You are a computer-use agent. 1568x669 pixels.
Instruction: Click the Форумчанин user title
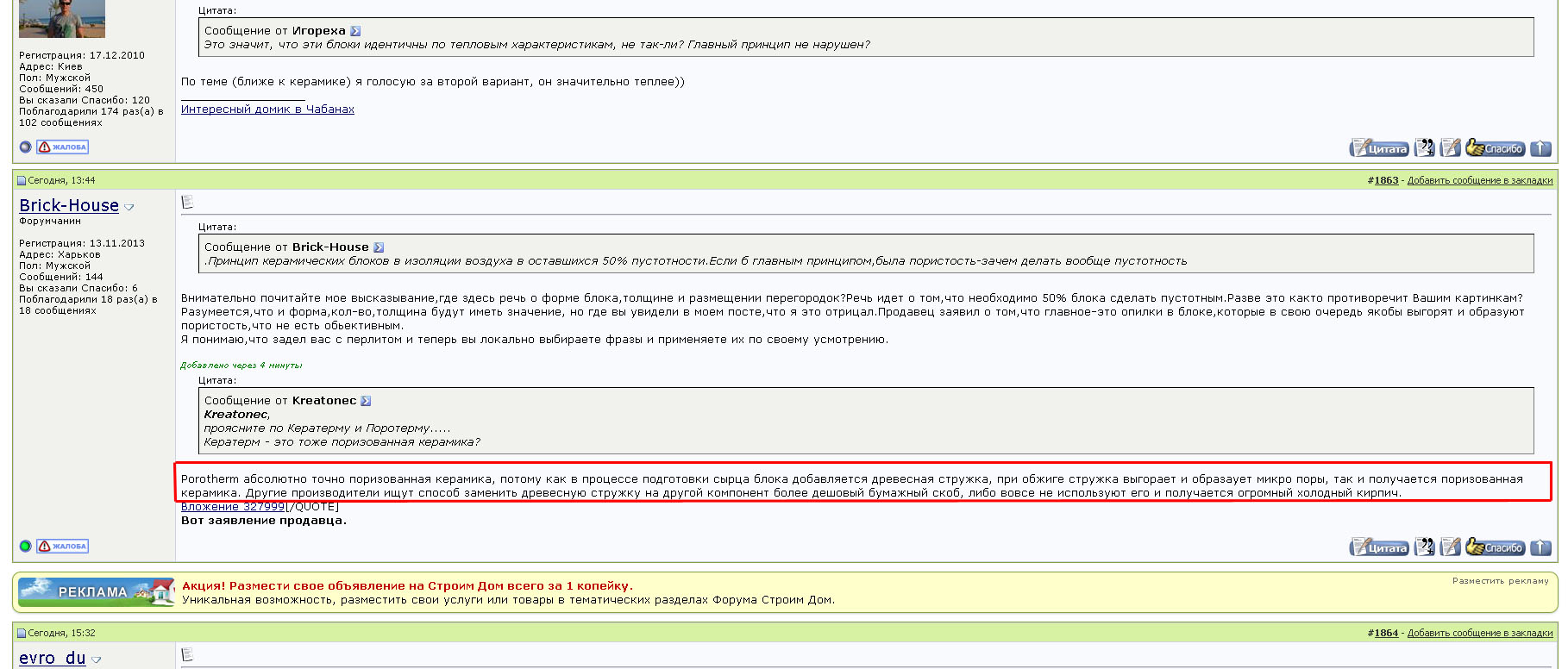[x=50, y=222]
